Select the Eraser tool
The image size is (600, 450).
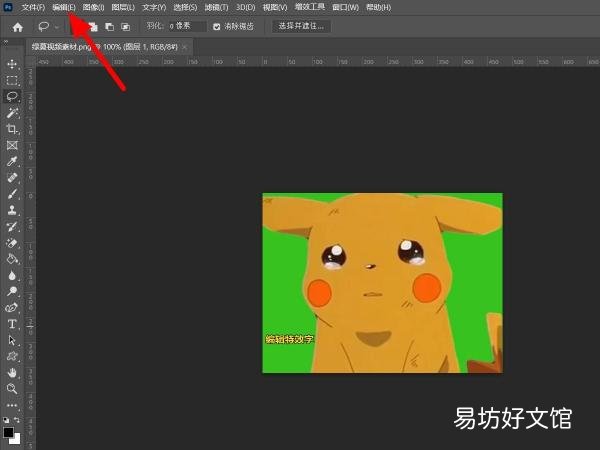click(x=12, y=243)
